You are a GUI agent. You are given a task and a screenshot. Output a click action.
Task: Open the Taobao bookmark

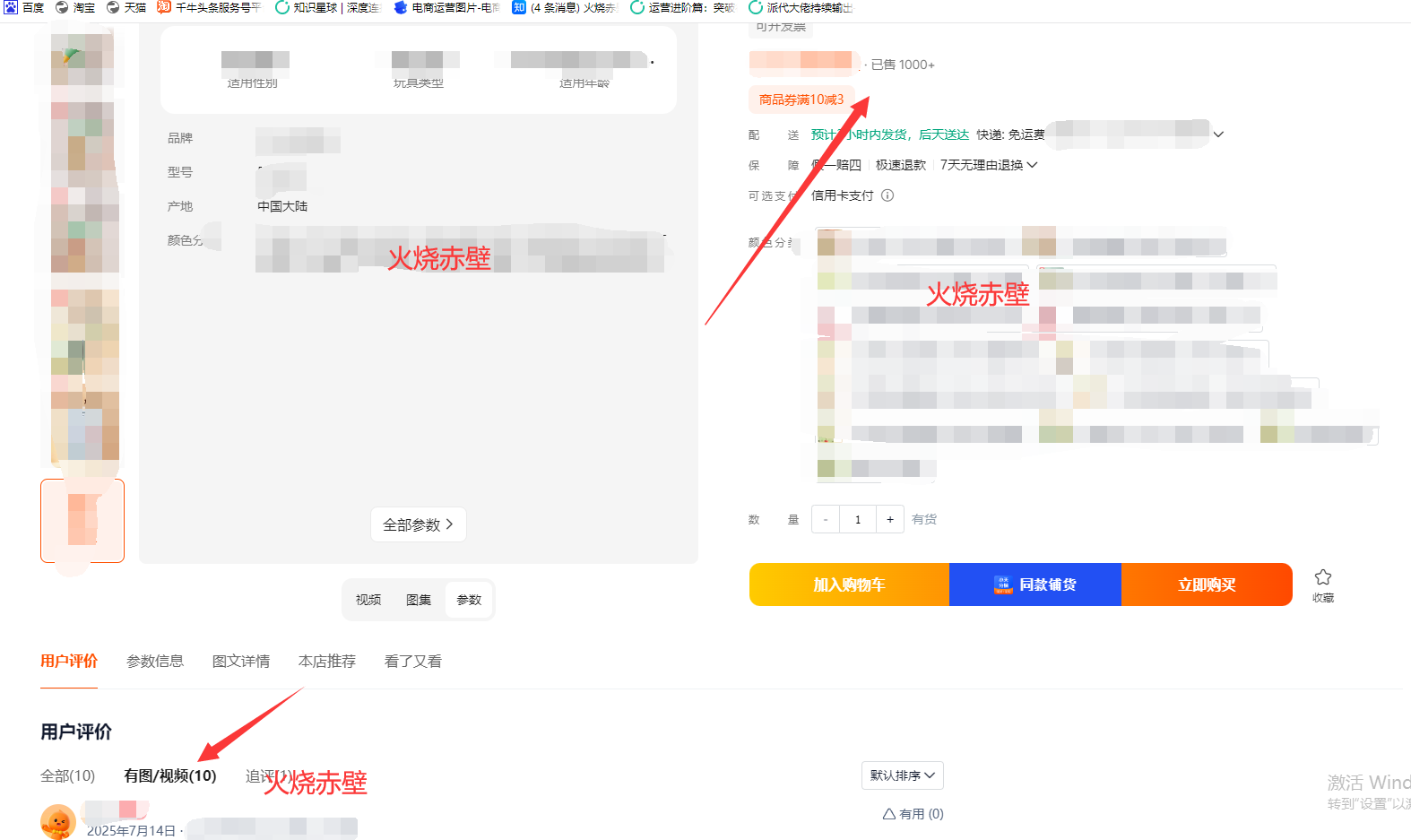click(x=75, y=7)
